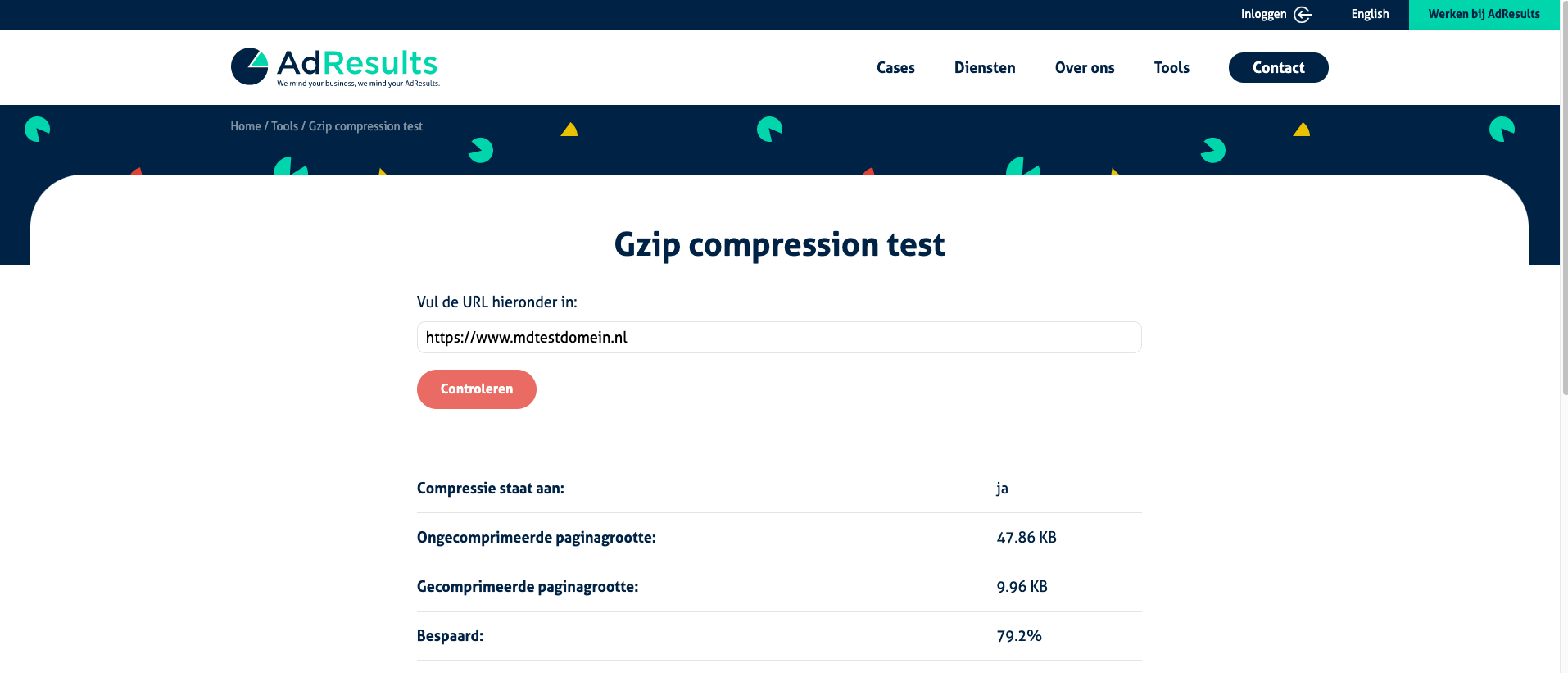Click the 47.86 KB uncompressed size value
The height and width of the screenshot is (673, 1568).
(1026, 538)
